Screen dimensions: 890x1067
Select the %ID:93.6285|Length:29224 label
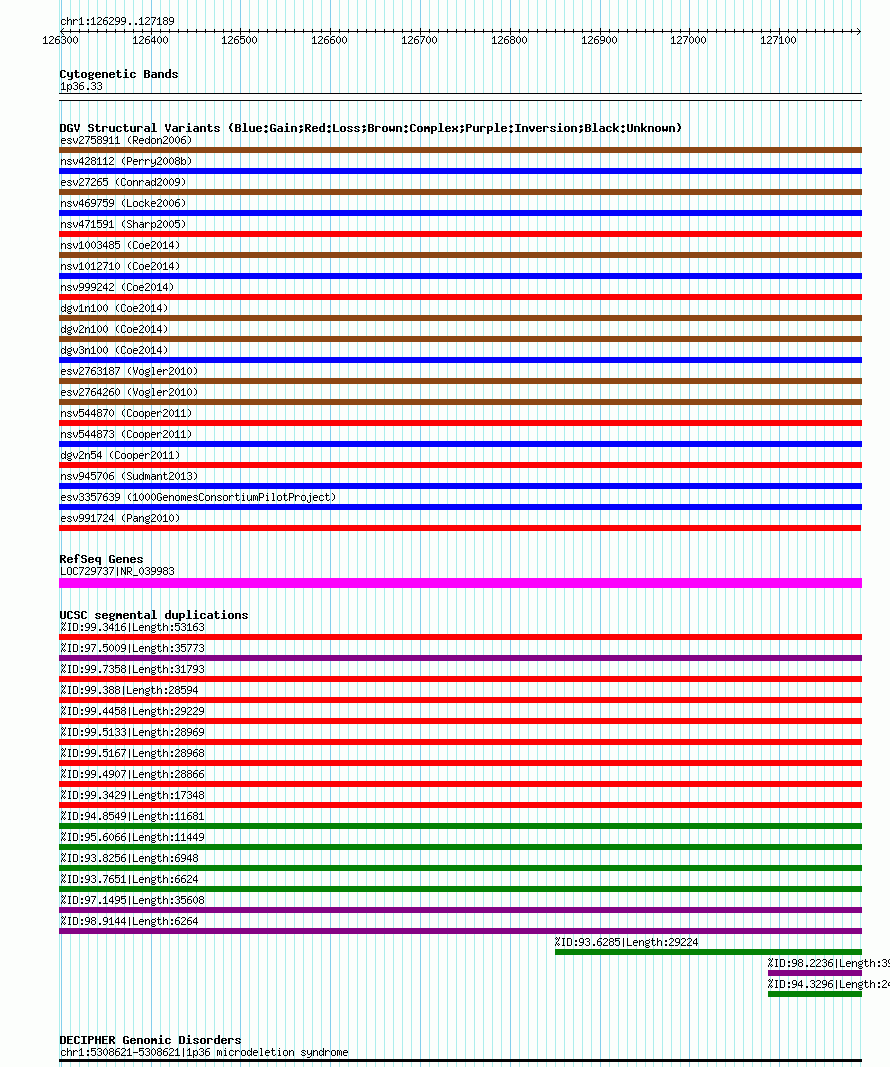[627, 942]
